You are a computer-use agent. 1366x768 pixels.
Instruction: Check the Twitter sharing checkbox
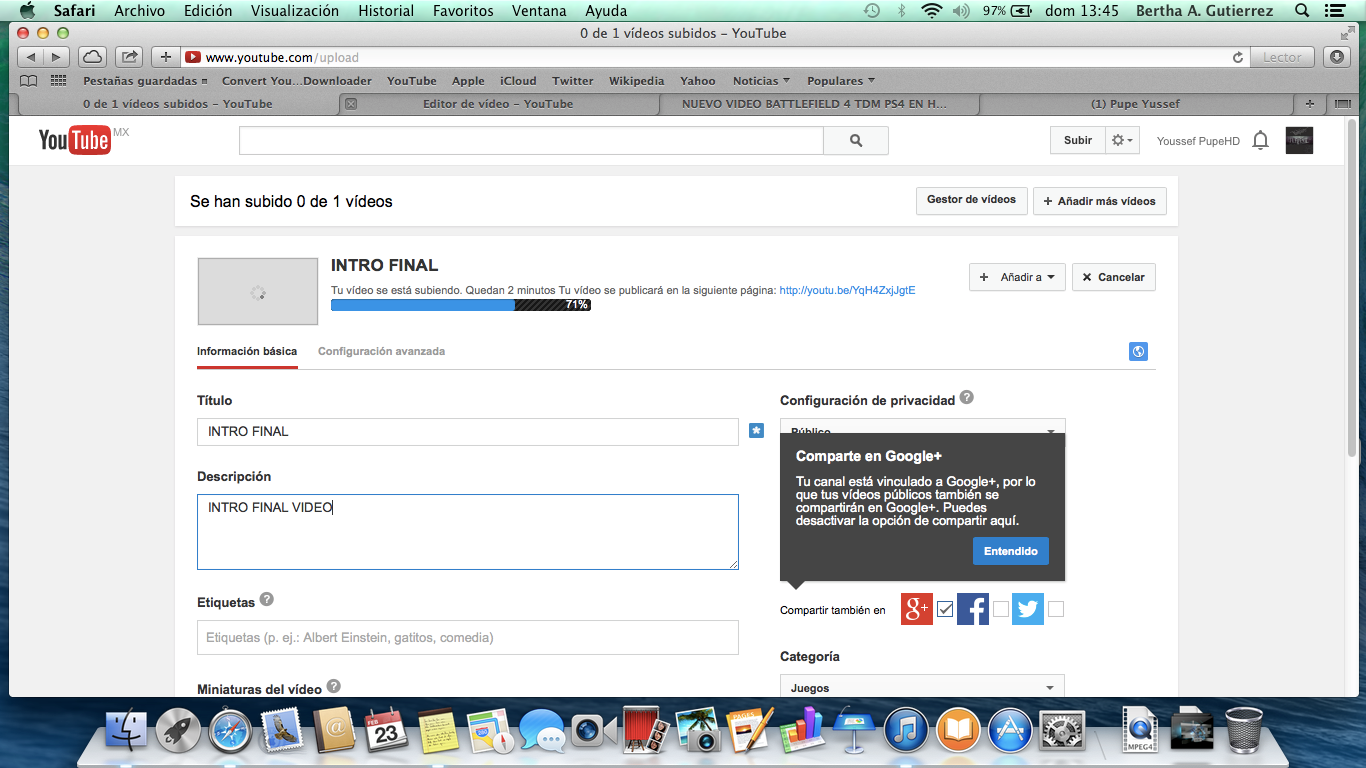1056,609
